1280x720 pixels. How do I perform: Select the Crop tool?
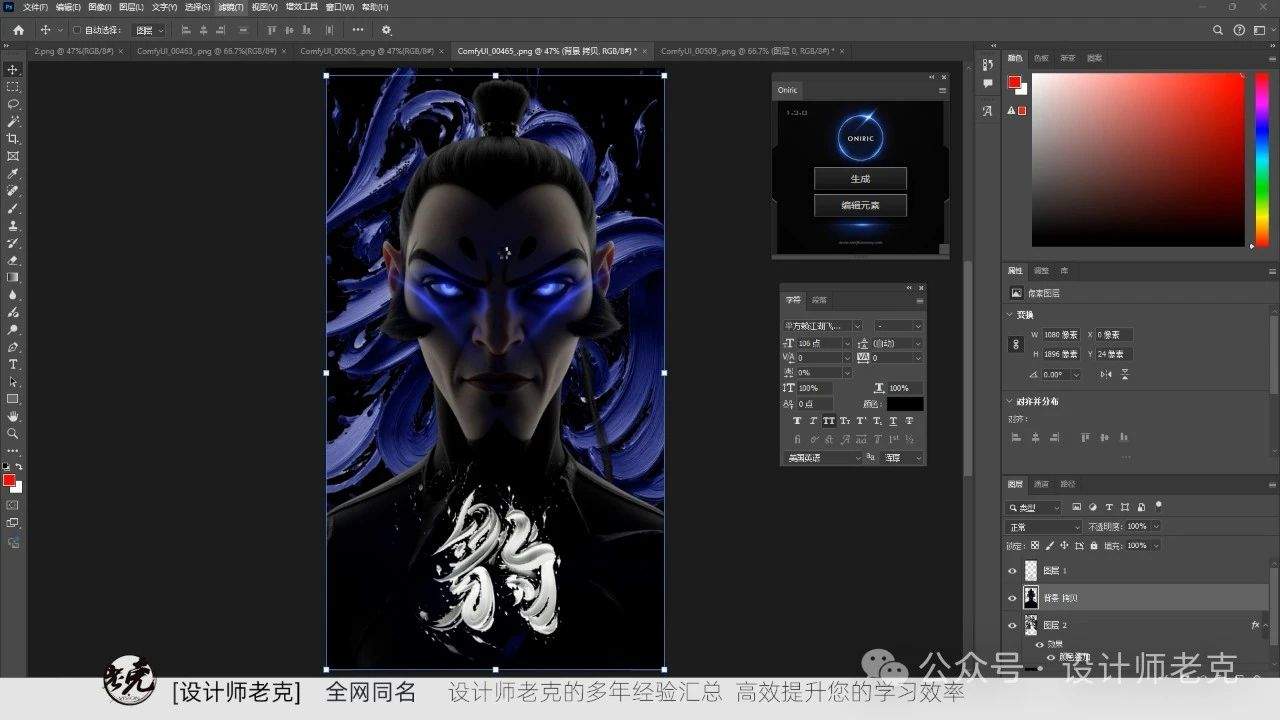pyautogui.click(x=13, y=139)
